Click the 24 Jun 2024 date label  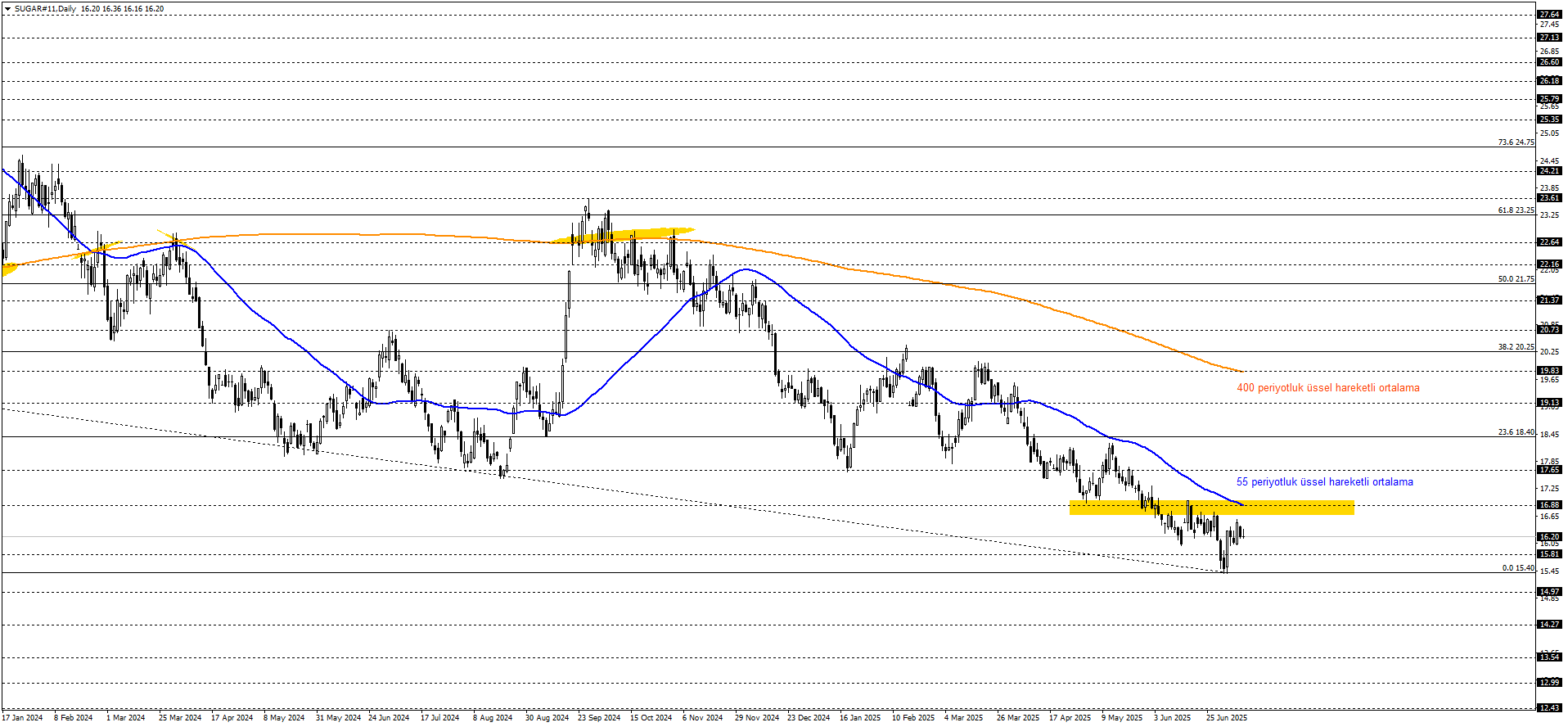[x=389, y=718]
